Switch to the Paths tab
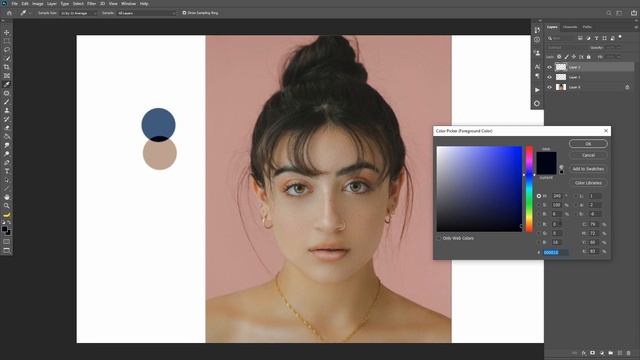Viewport: 640px width, 360px height. [587, 27]
